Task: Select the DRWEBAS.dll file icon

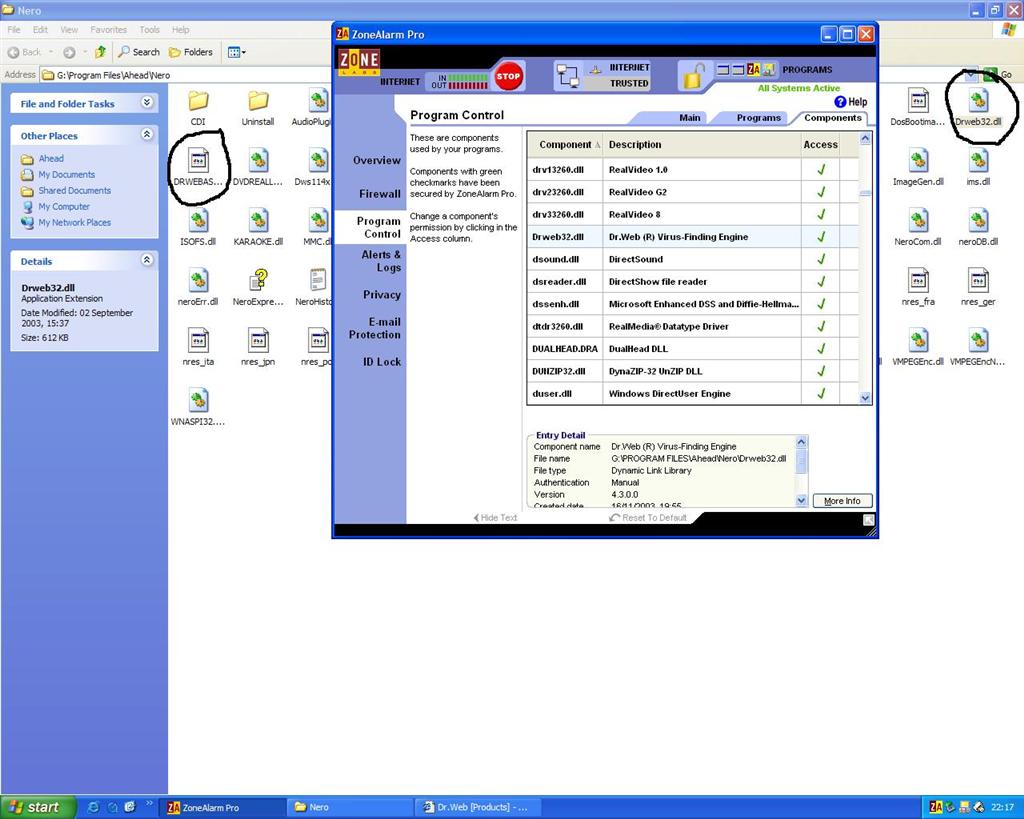Action: click(198, 161)
